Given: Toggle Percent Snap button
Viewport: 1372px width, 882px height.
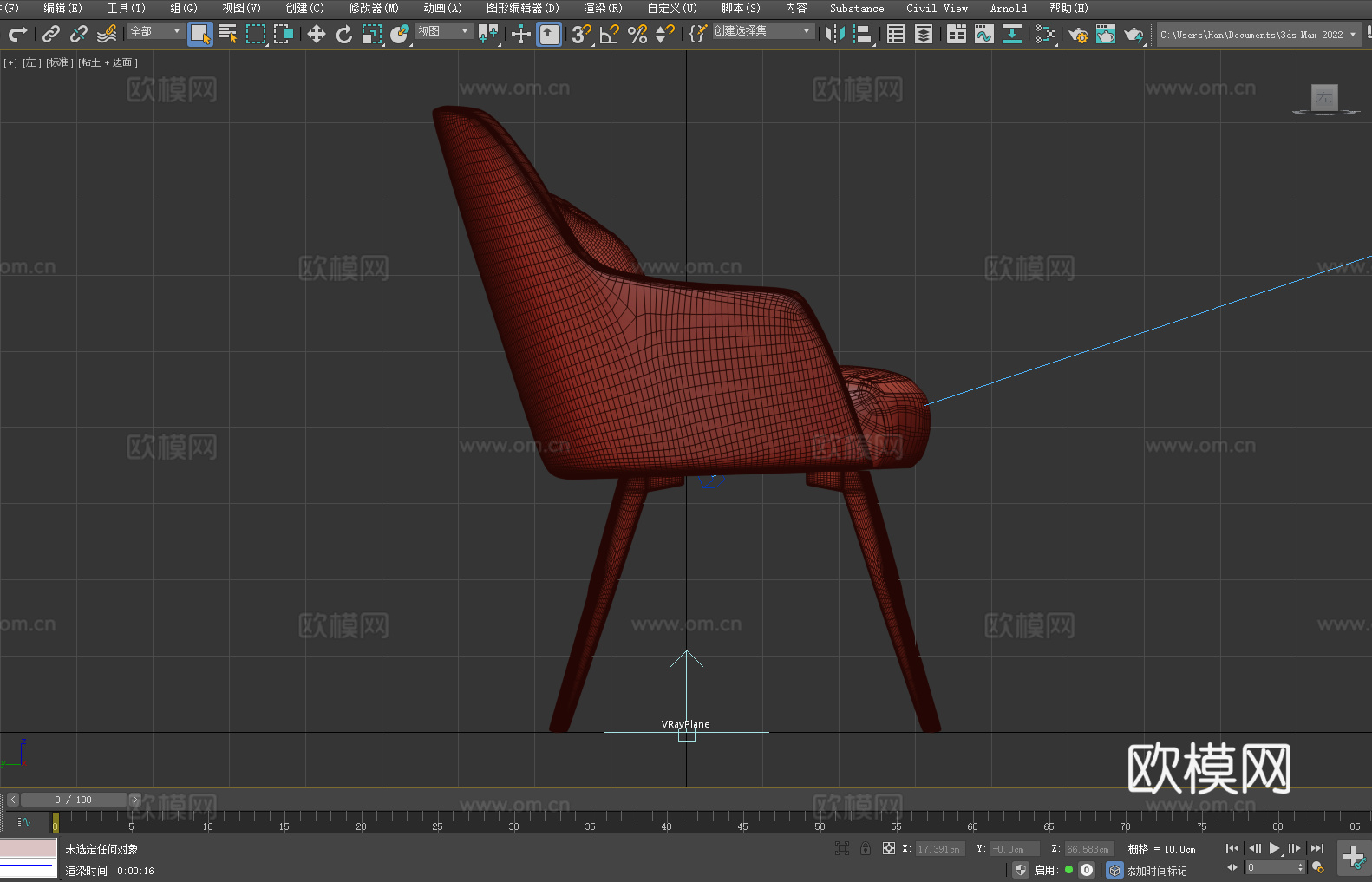Looking at the screenshot, I should [637, 34].
